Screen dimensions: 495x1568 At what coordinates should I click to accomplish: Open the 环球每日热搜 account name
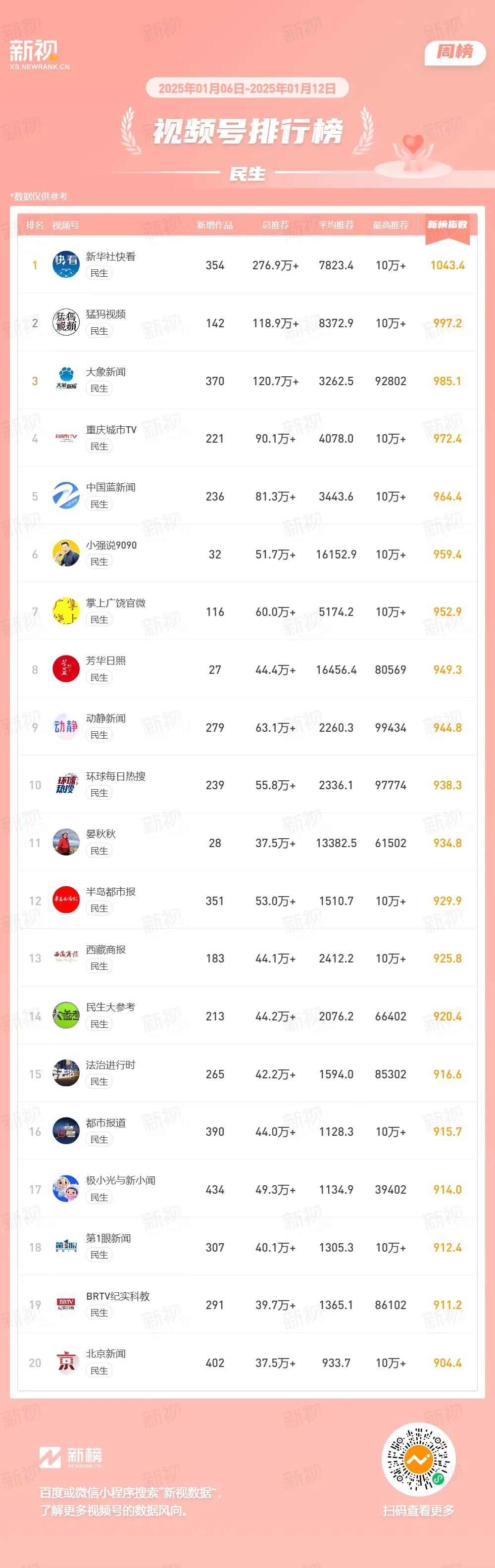point(116,776)
